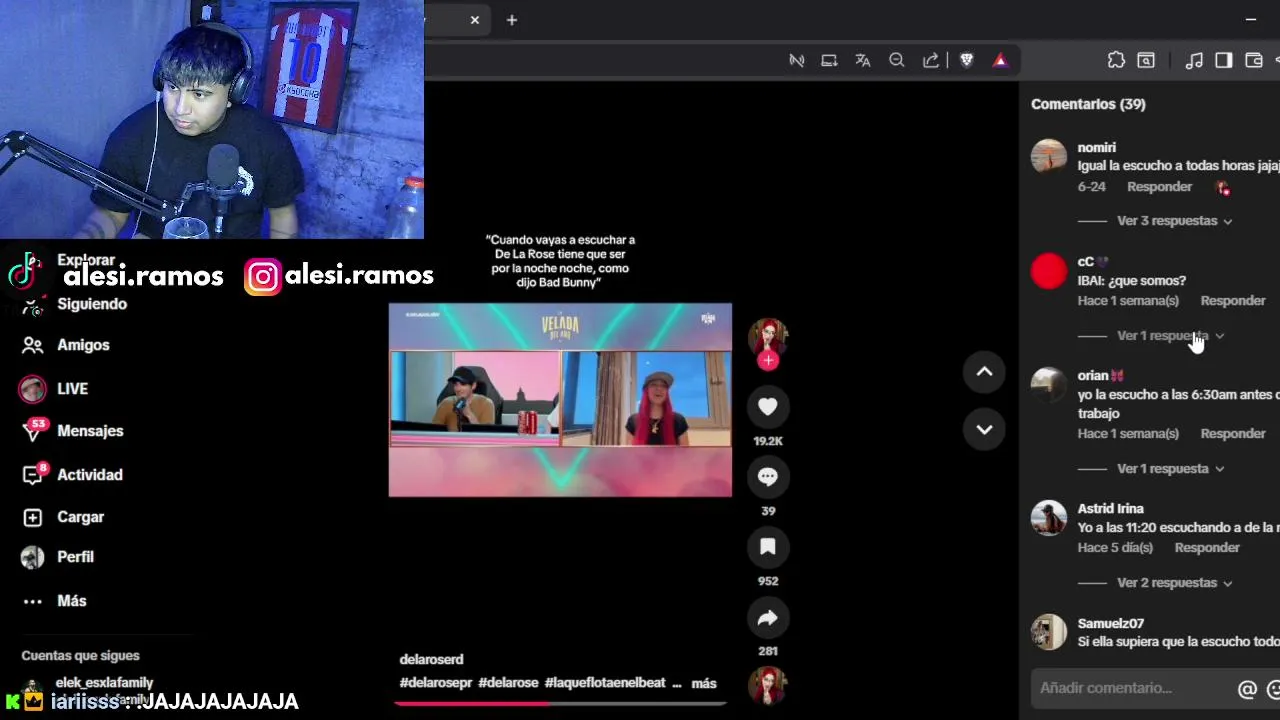Expand Ver 3 respuestas under nomiri's comment

tap(1174, 221)
